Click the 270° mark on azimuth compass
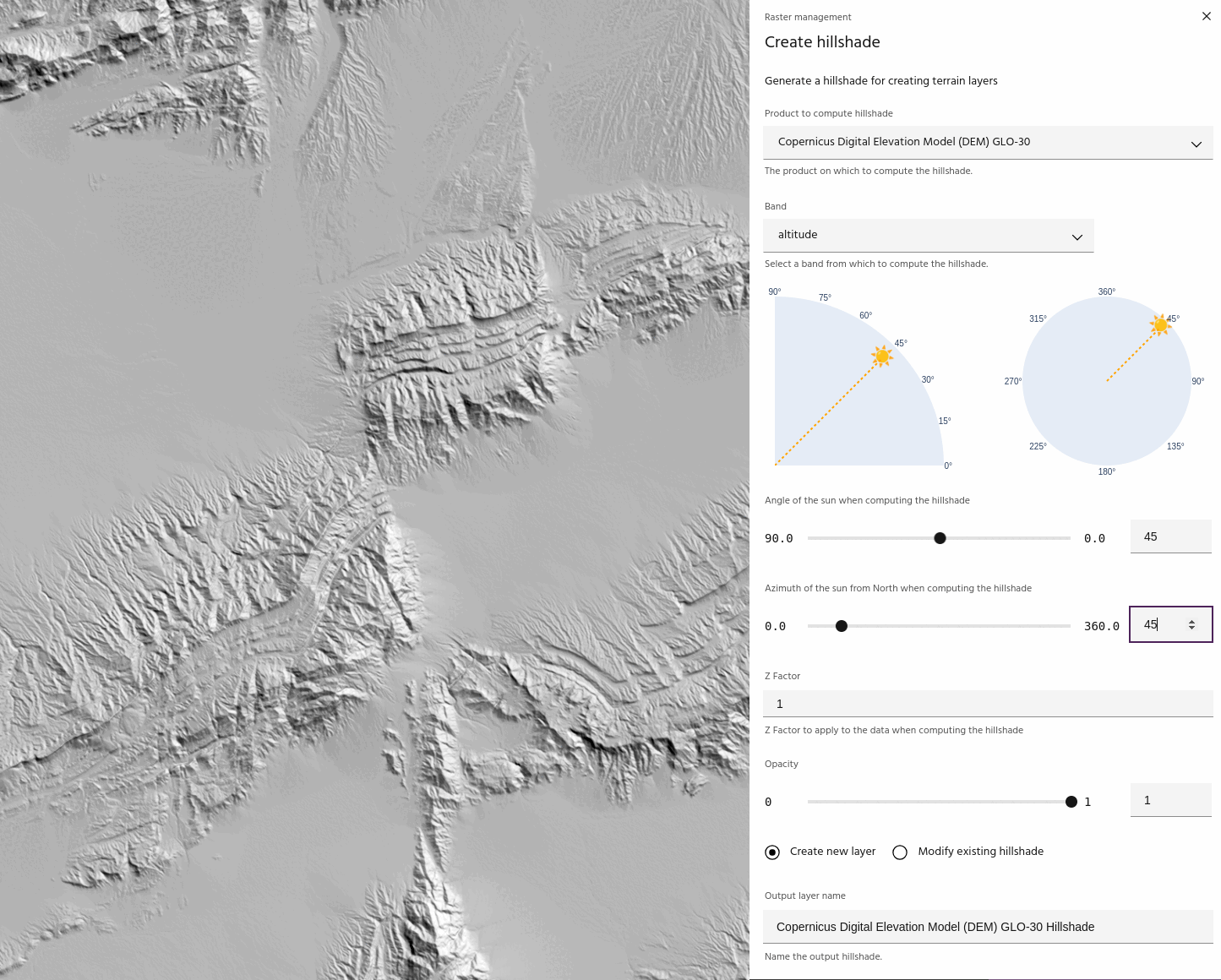Screen dimensions: 1221x980 (x=1012, y=381)
